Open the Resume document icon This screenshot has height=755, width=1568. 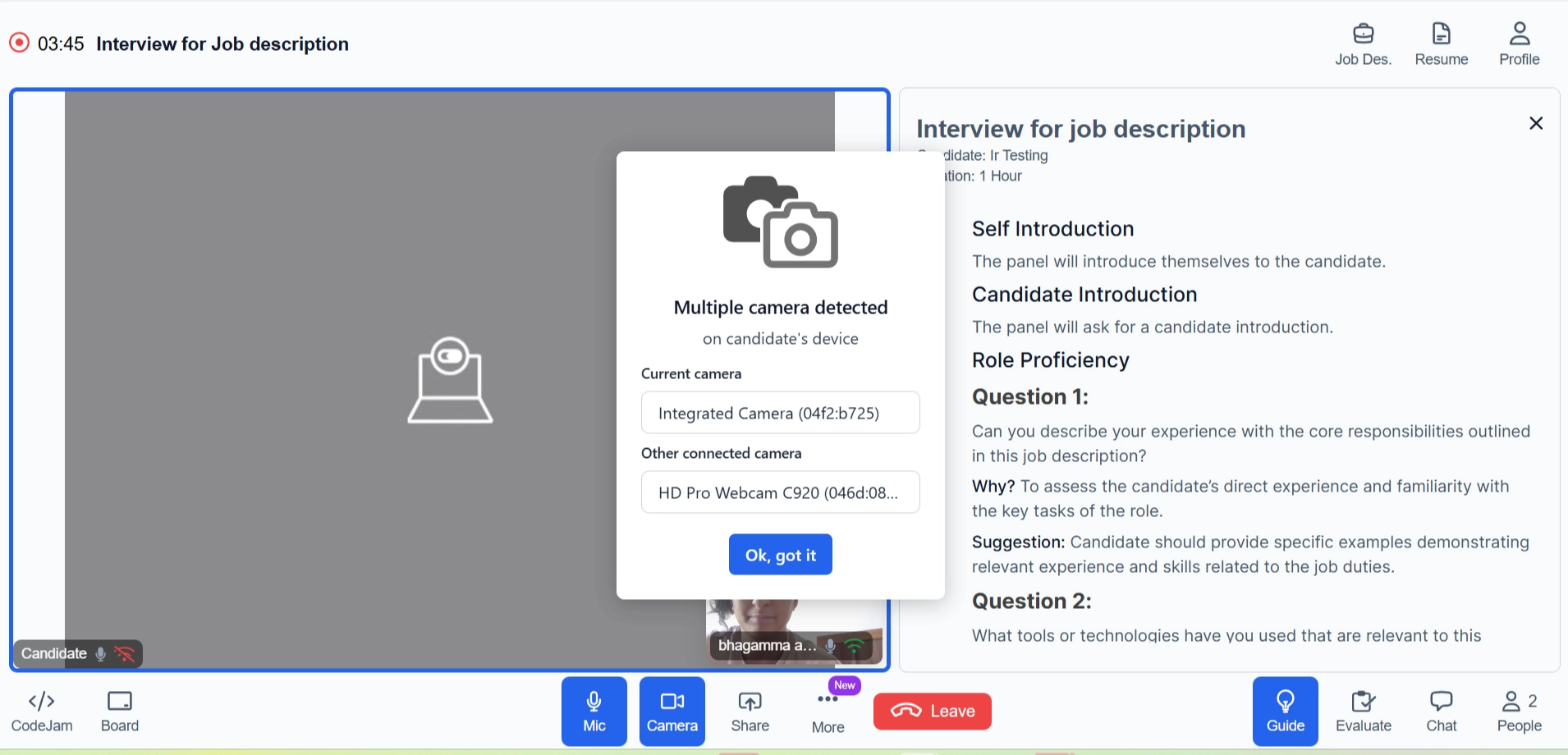[x=1442, y=44]
